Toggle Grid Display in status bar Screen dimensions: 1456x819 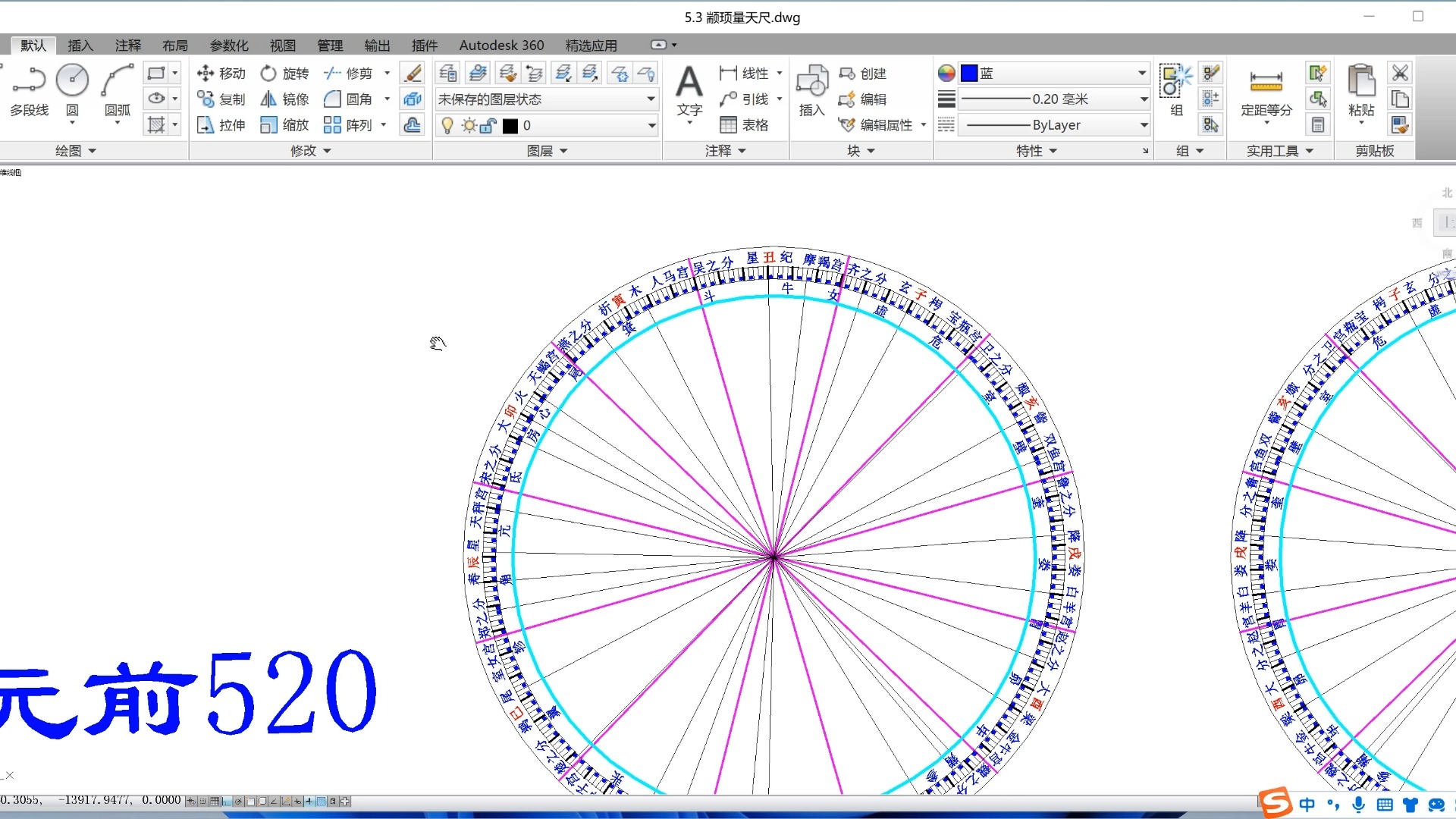coord(215,801)
